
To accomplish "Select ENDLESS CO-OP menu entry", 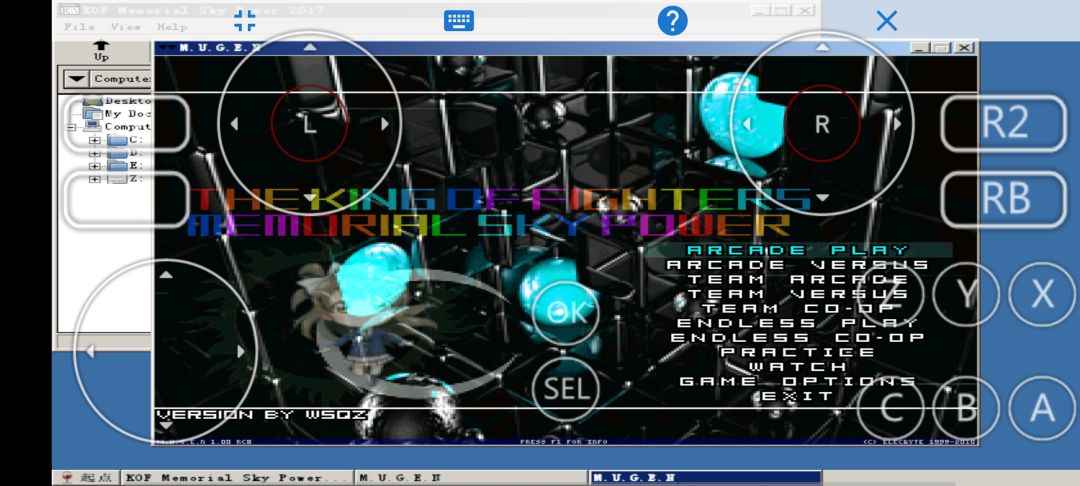I will coord(798,337).
